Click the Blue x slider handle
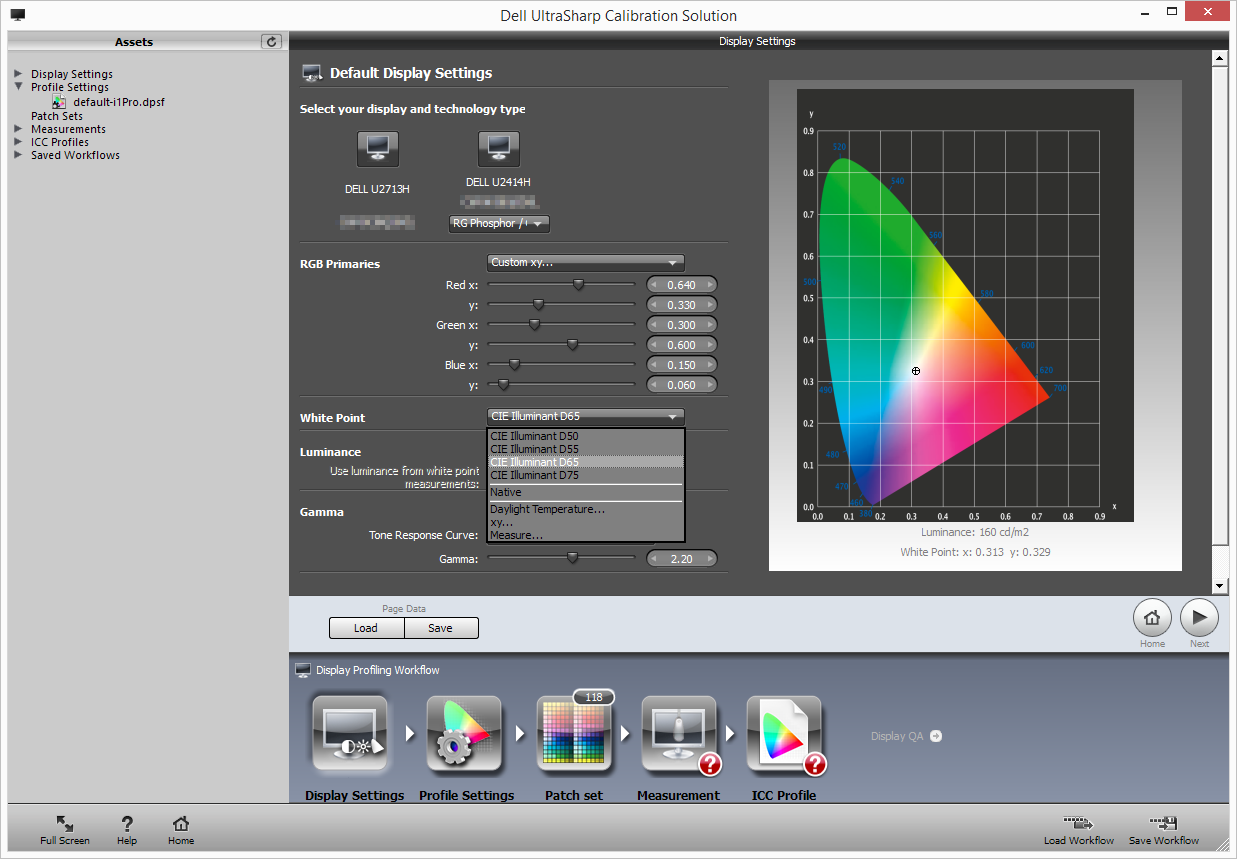The image size is (1237, 859). click(x=514, y=364)
